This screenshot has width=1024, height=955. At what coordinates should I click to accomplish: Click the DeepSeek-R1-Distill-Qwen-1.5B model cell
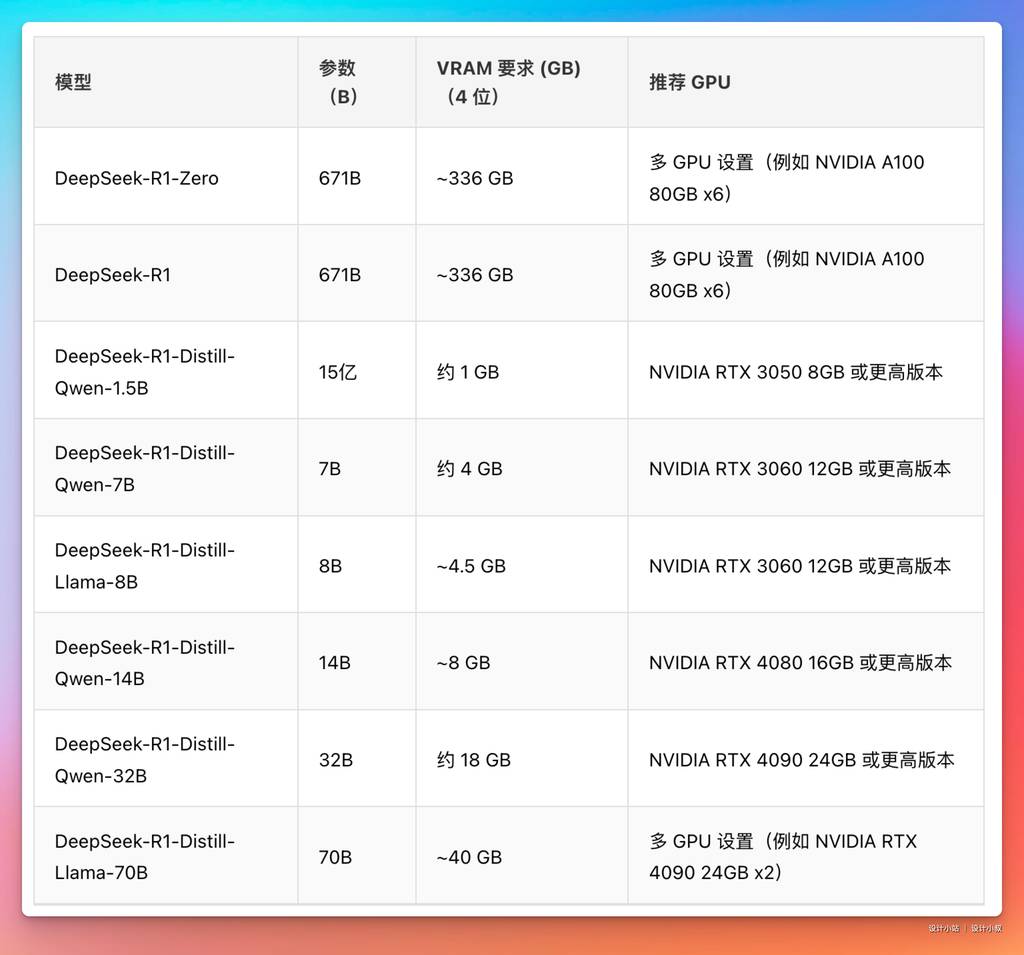coord(145,372)
